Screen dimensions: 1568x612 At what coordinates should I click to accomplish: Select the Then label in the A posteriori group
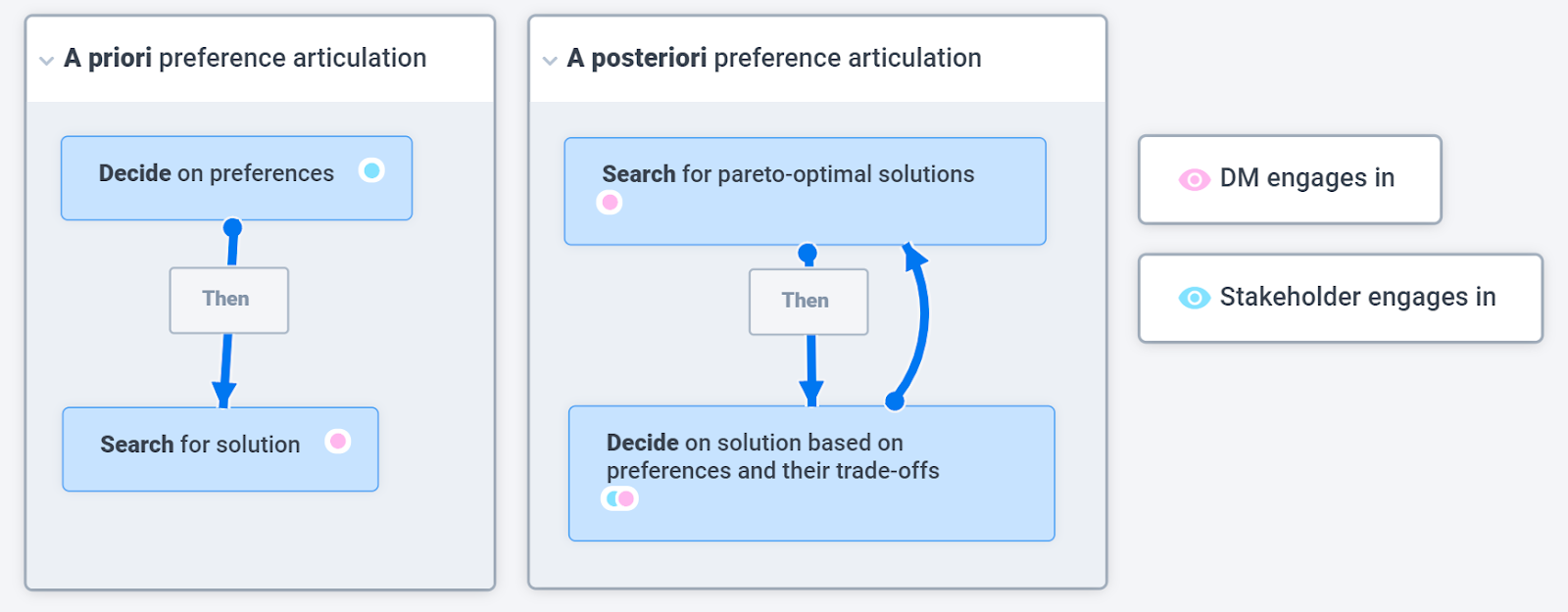pyautogui.click(x=808, y=302)
